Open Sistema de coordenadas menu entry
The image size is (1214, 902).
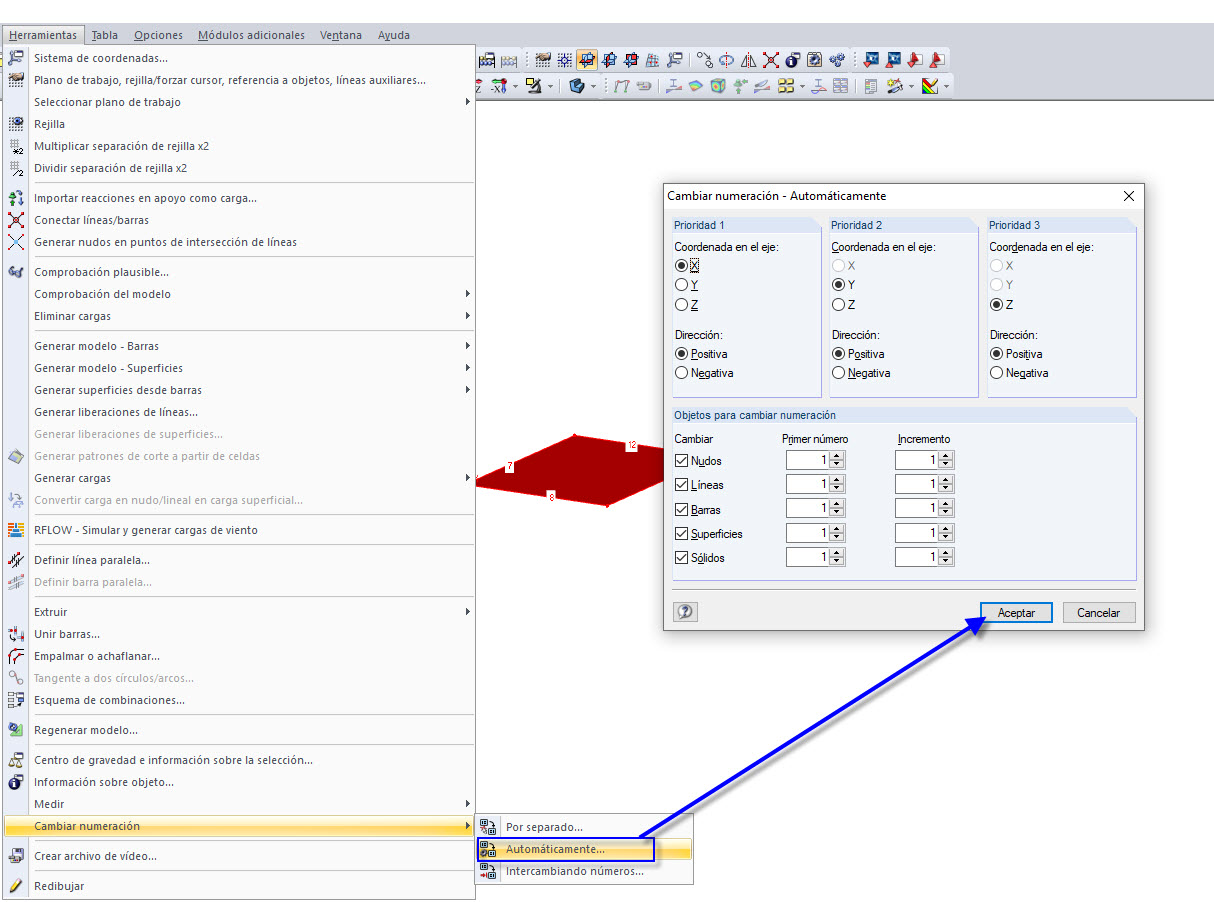240,58
